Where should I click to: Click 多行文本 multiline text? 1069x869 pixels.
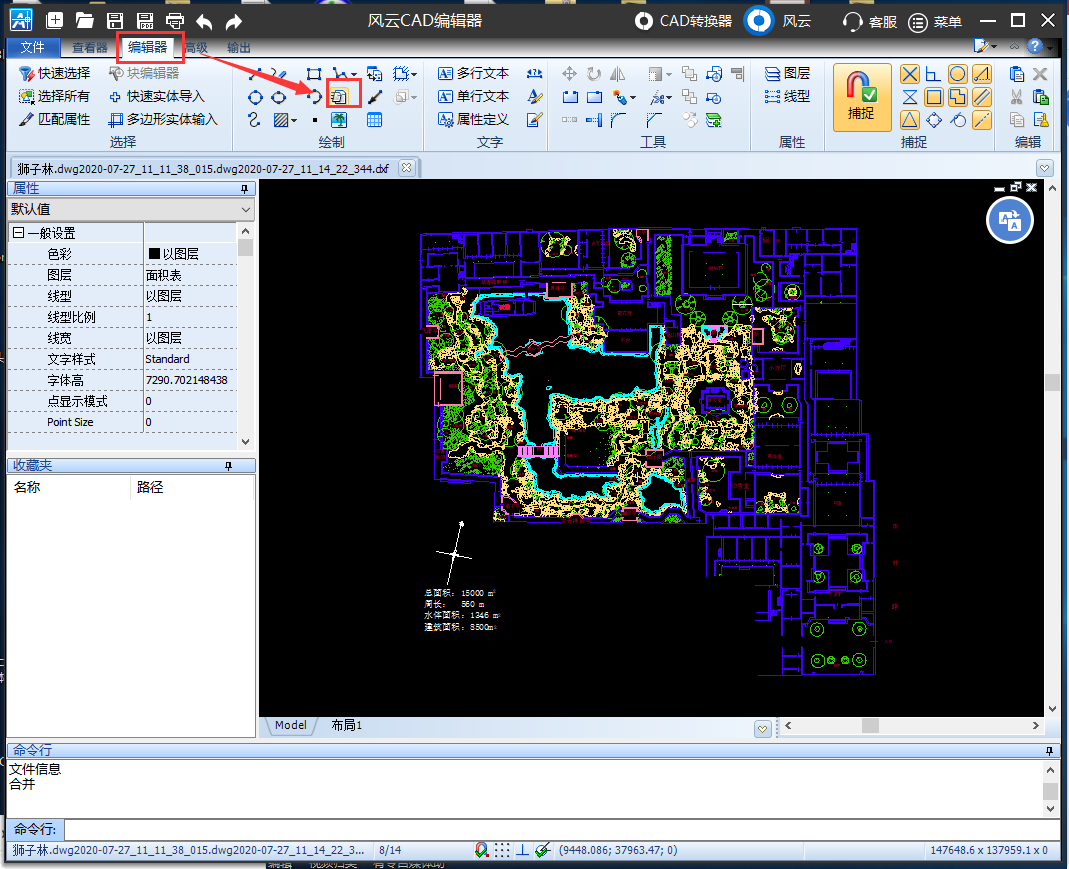click(x=473, y=73)
